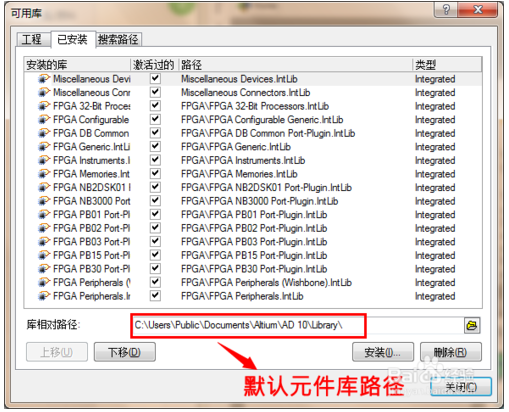509x412 pixels.
Task: Toggle FPGA Memories activated checkbox
Action: 155,173
